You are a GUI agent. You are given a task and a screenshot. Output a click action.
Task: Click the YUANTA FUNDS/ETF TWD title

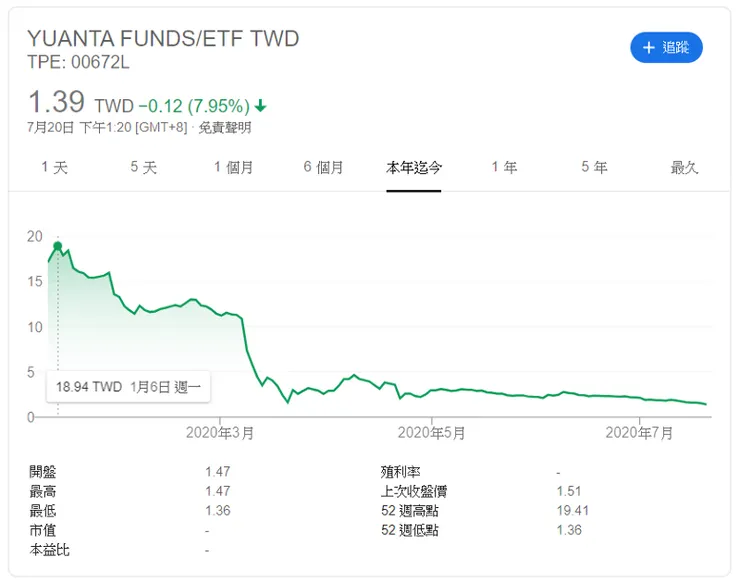[163, 39]
